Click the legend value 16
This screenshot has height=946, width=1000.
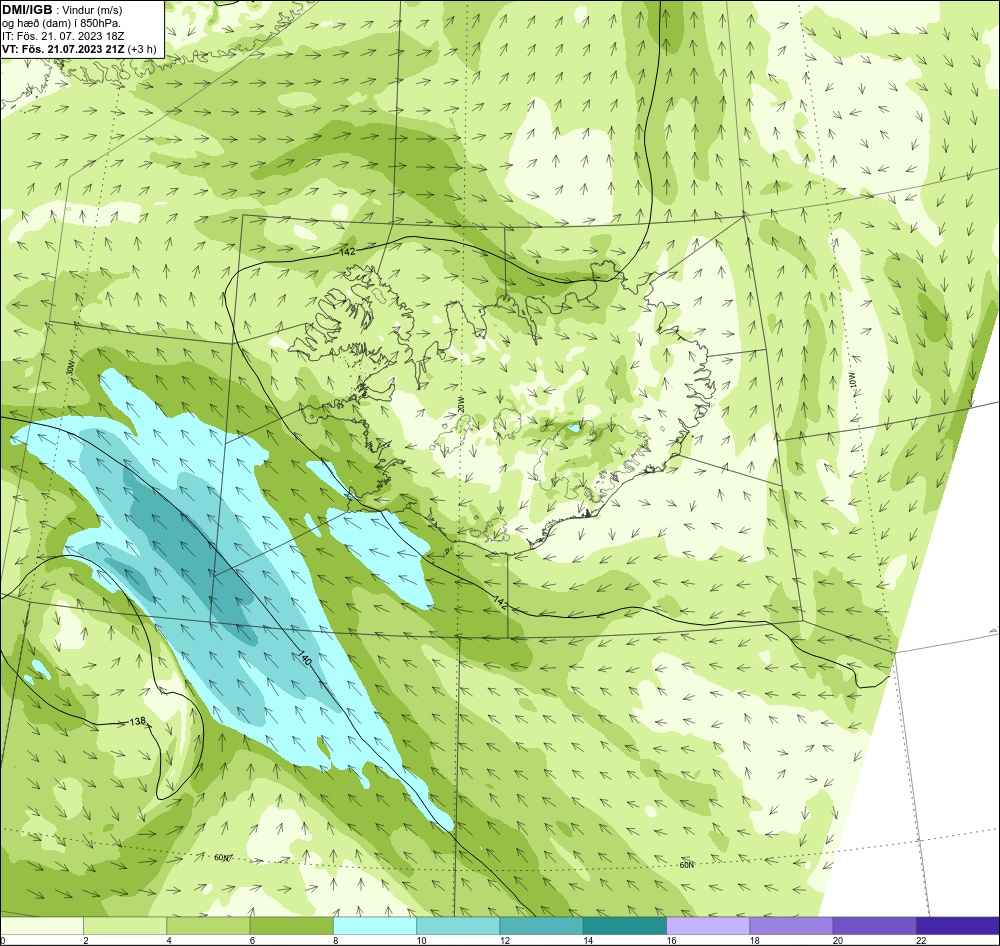click(x=672, y=940)
